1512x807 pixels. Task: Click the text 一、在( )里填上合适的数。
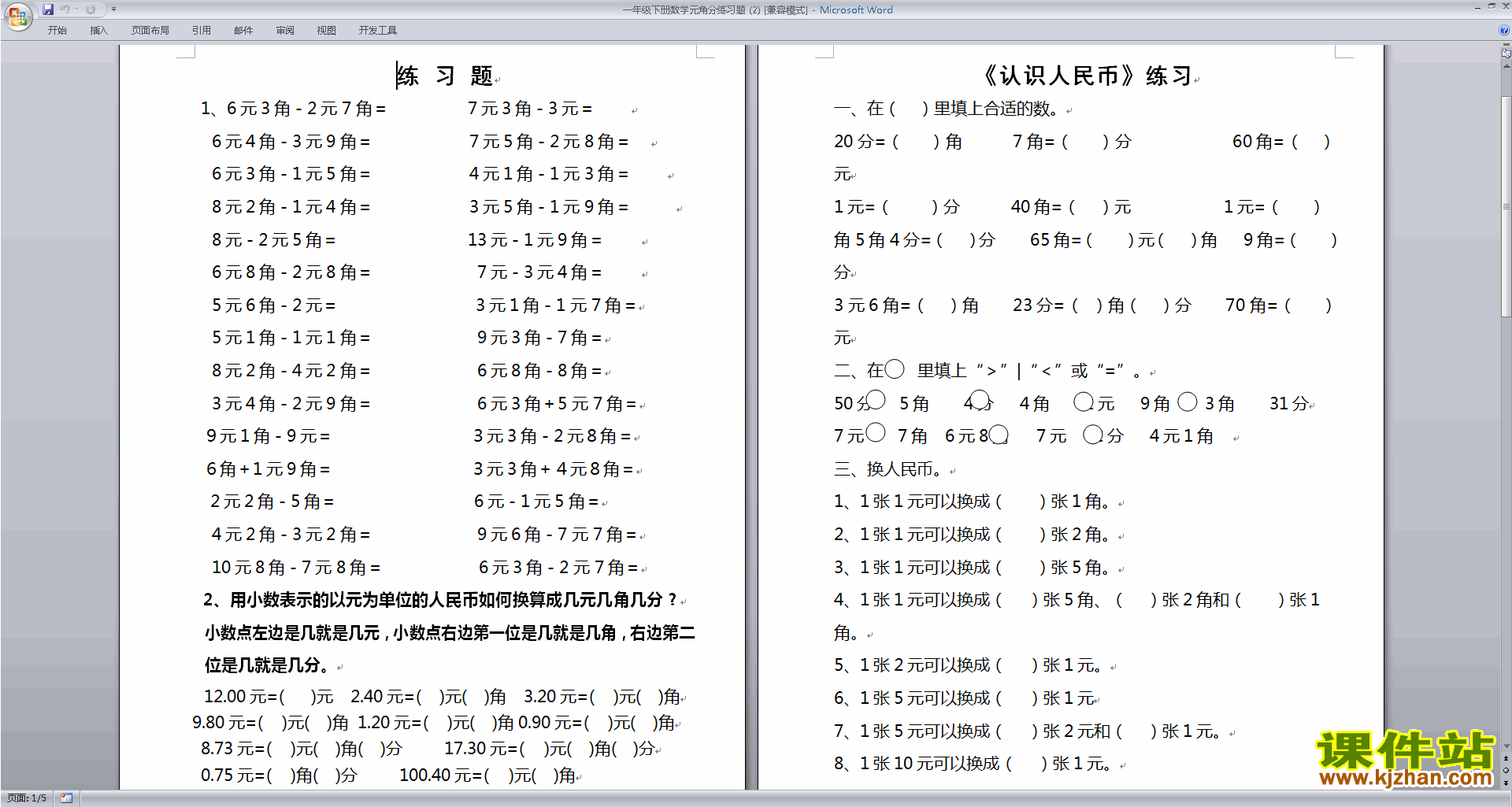pyautogui.click(x=947, y=109)
